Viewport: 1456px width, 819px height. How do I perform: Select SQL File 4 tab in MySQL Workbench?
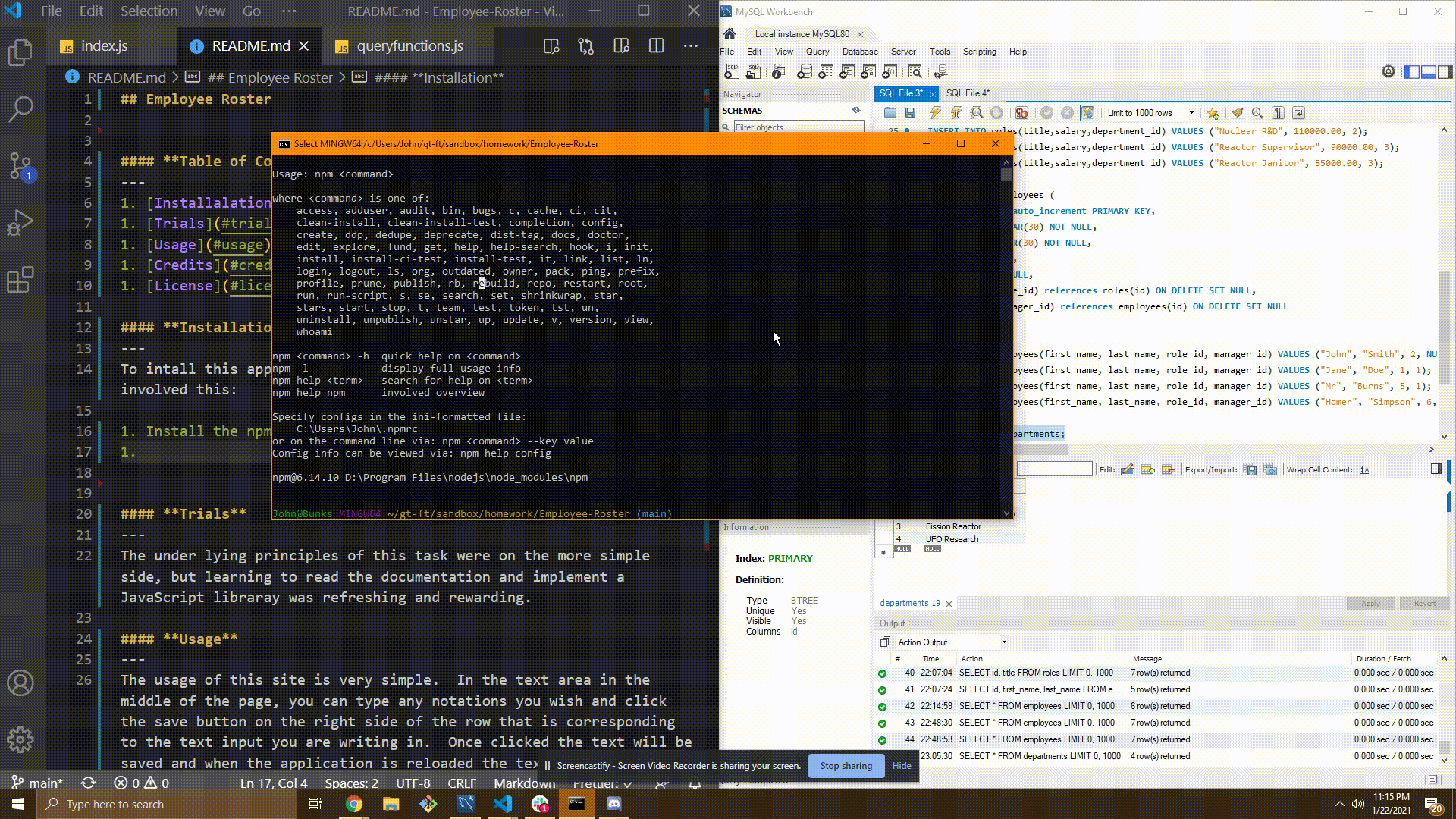click(x=967, y=93)
